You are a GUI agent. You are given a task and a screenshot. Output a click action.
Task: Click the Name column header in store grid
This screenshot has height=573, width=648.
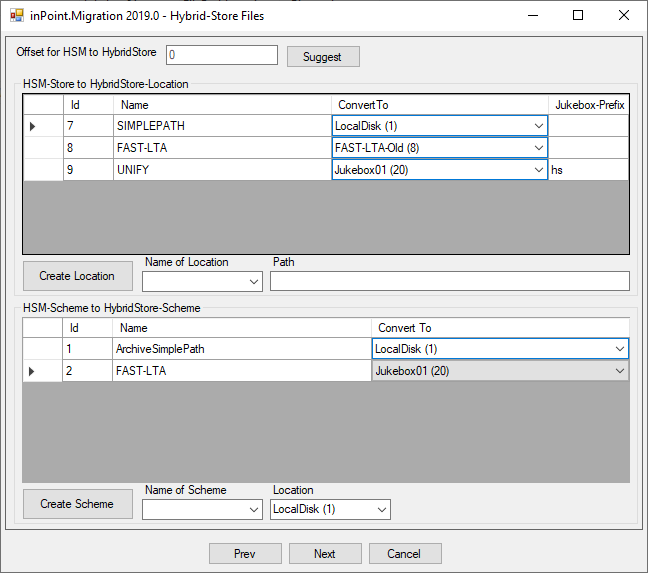pyautogui.click(x=222, y=105)
